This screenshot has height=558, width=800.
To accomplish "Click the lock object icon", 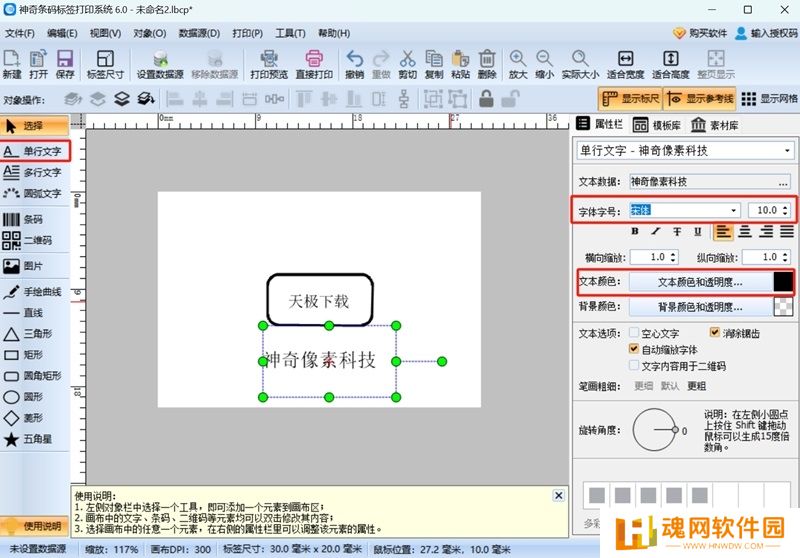I will point(486,99).
